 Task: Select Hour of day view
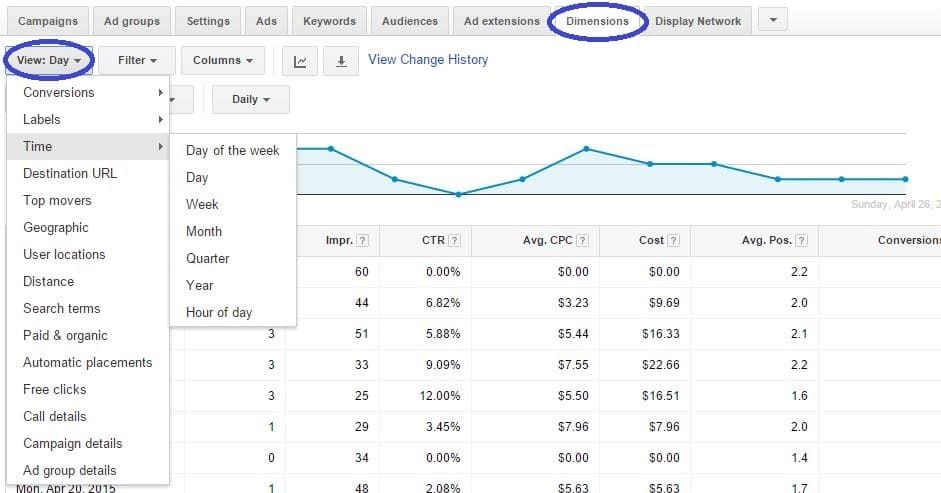233,313
